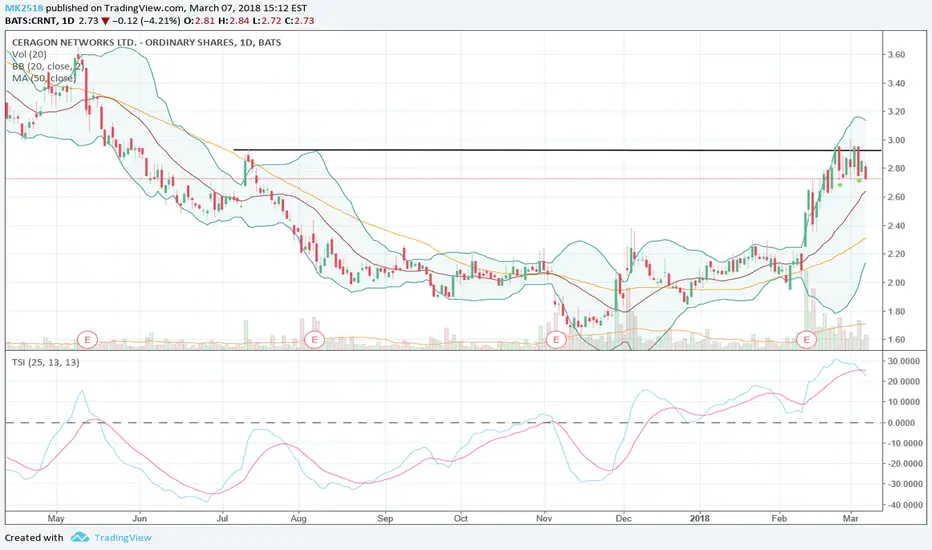Click the 2018 date axis label
Image resolution: width=932 pixels, height=550 pixels.
[x=700, y=518]
